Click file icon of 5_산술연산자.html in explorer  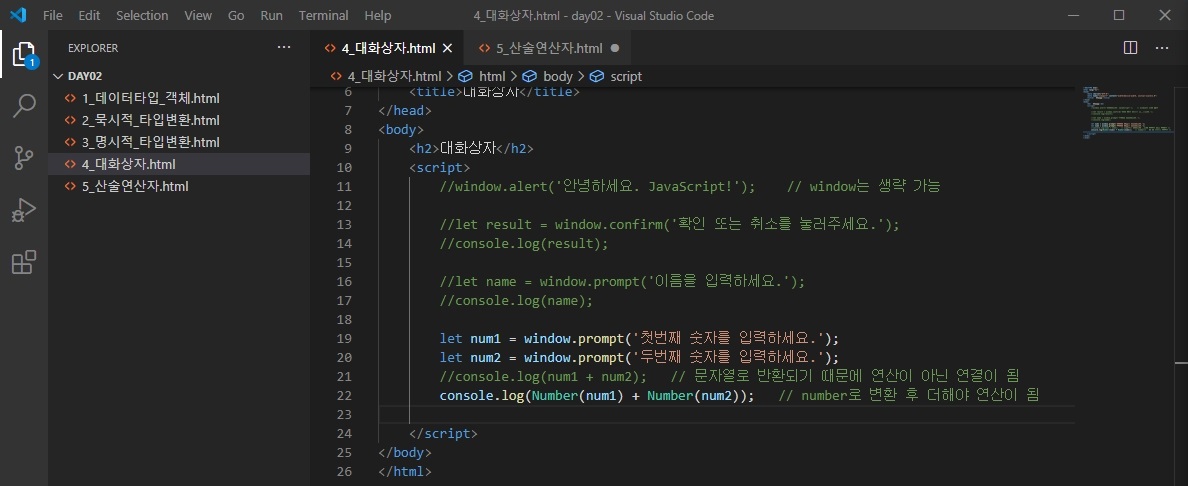(70, 186)
